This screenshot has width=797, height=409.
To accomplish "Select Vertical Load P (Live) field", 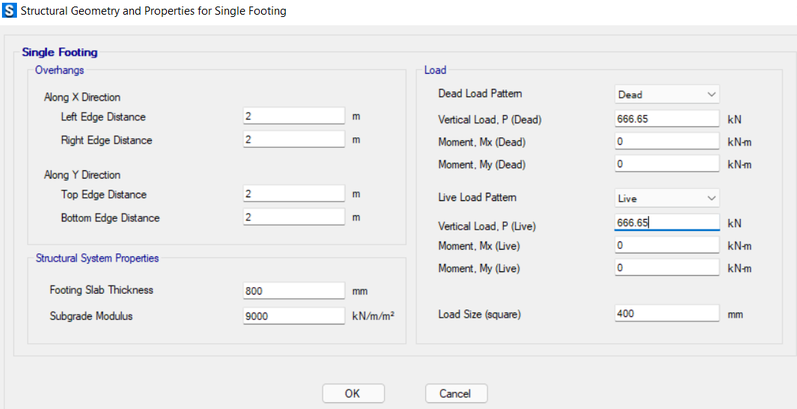I will tap(666, 223).
